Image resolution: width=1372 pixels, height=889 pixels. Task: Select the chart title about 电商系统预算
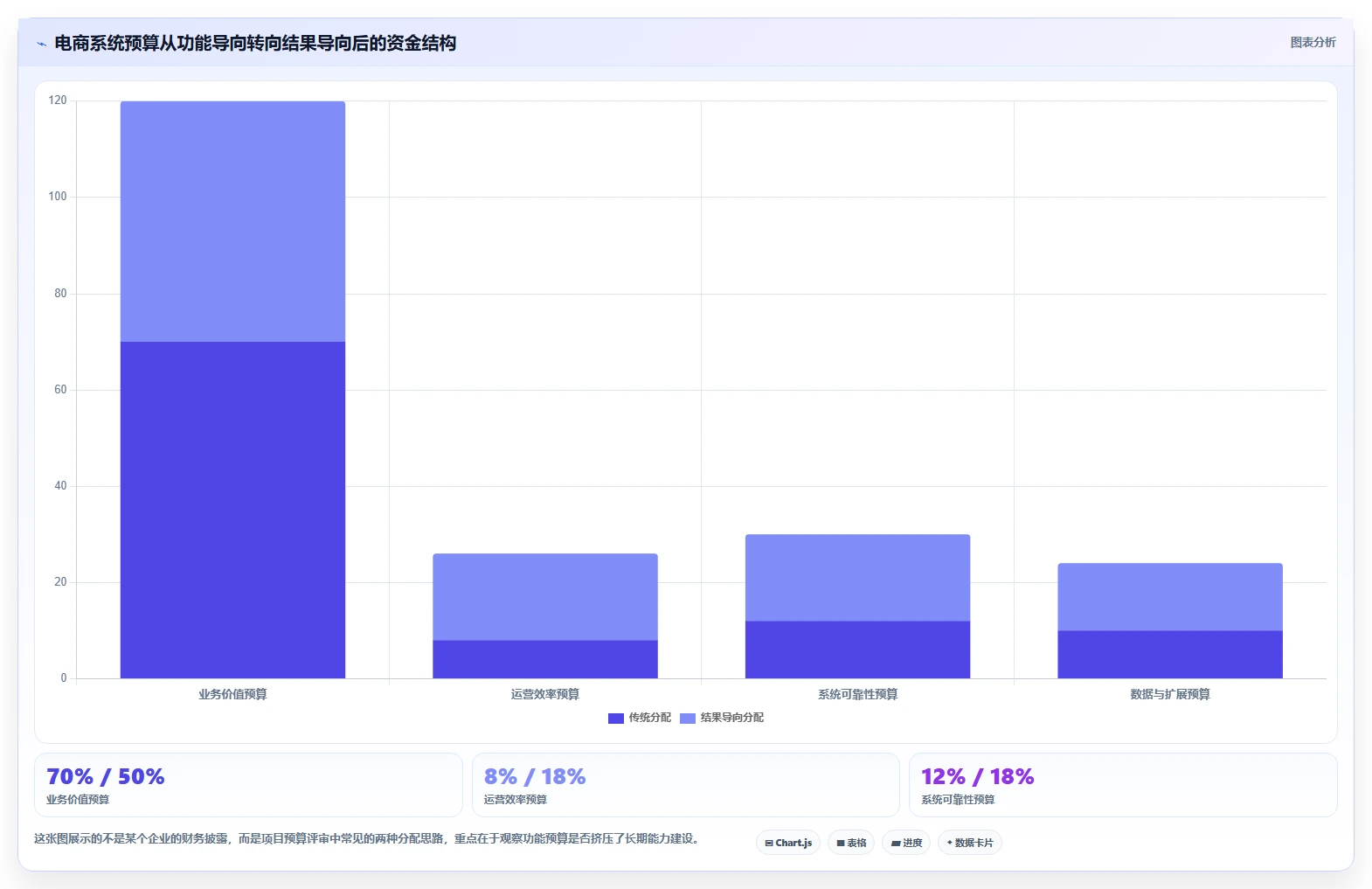(255, 43)
